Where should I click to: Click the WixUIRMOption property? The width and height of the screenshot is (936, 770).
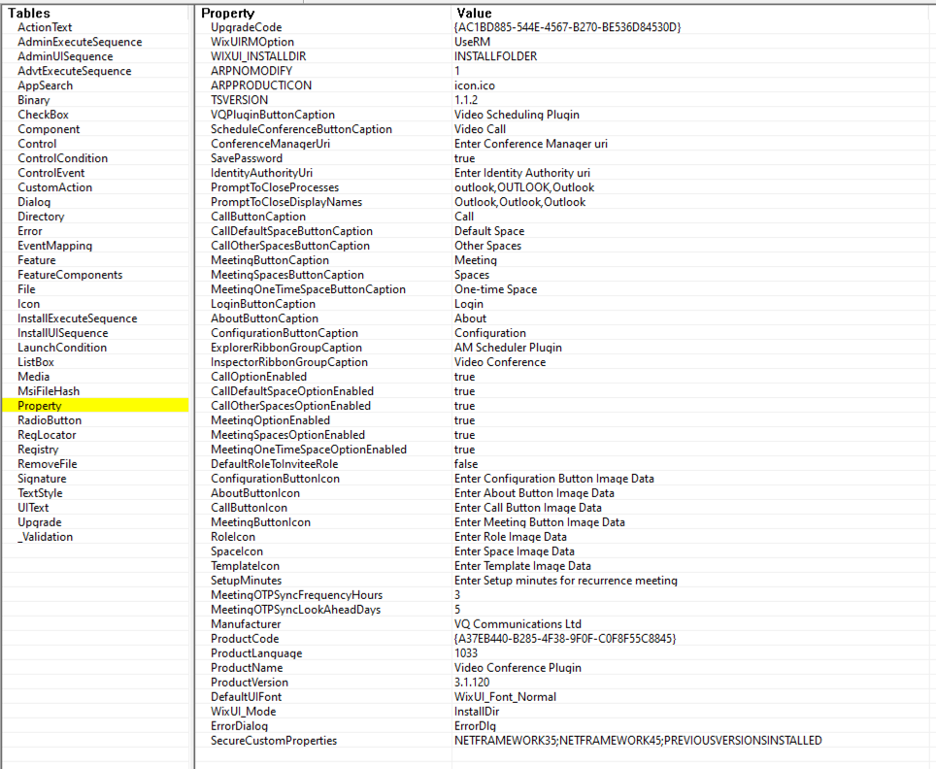[253, 42]
